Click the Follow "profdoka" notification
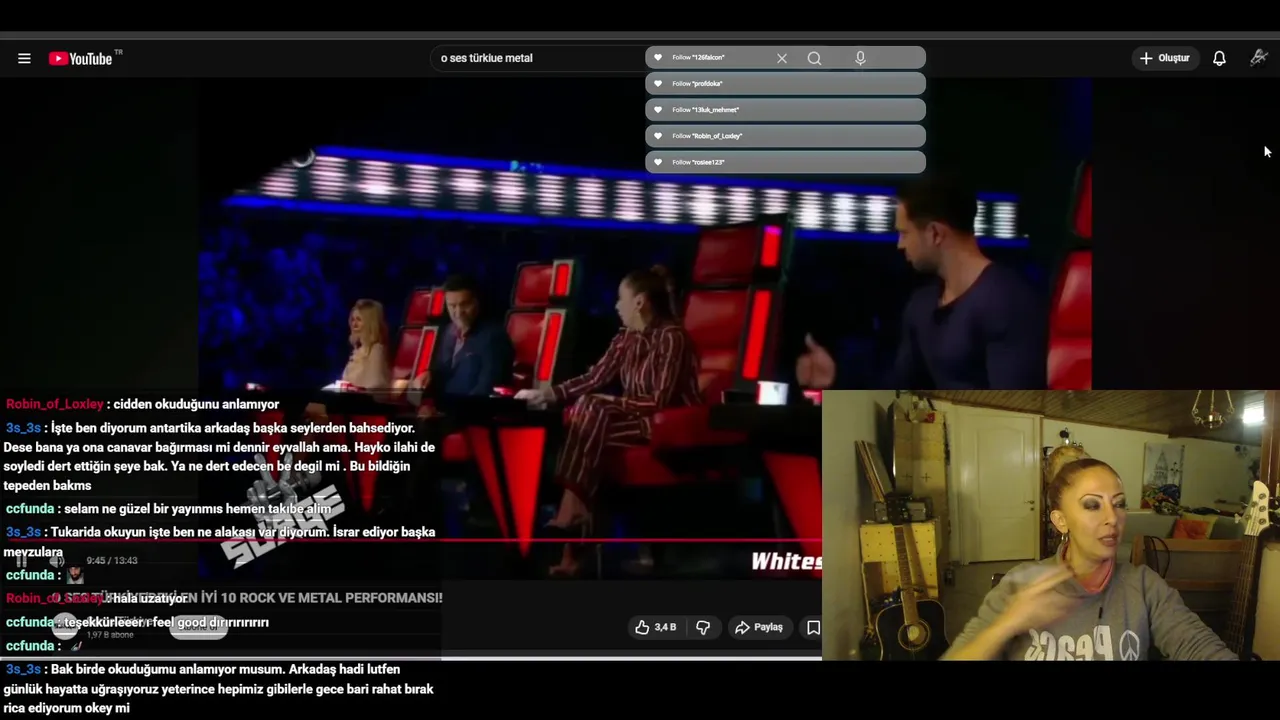Screen dimensions: 1280x720 pos(785,84)
